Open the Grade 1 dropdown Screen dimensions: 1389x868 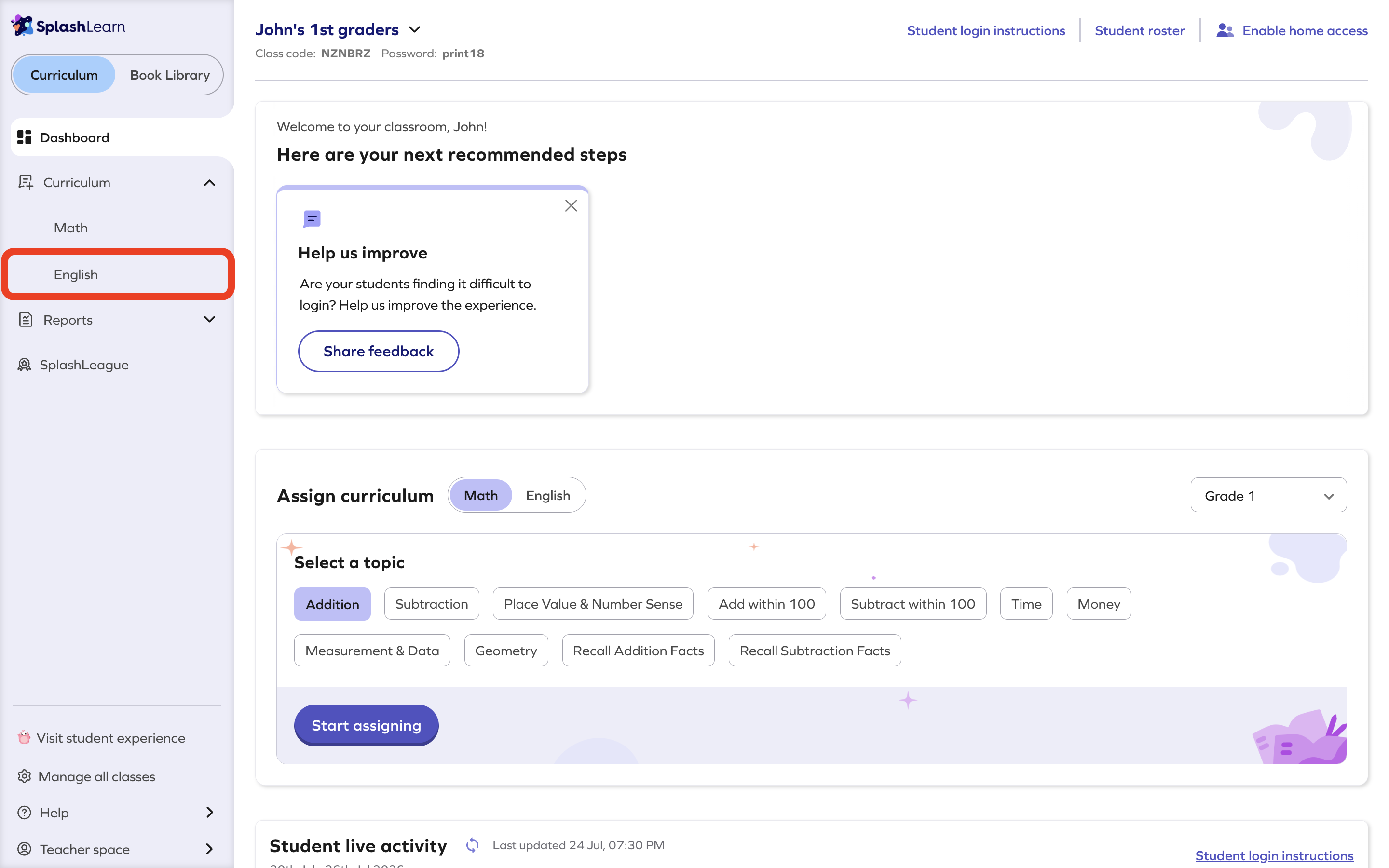(1268, 495)
